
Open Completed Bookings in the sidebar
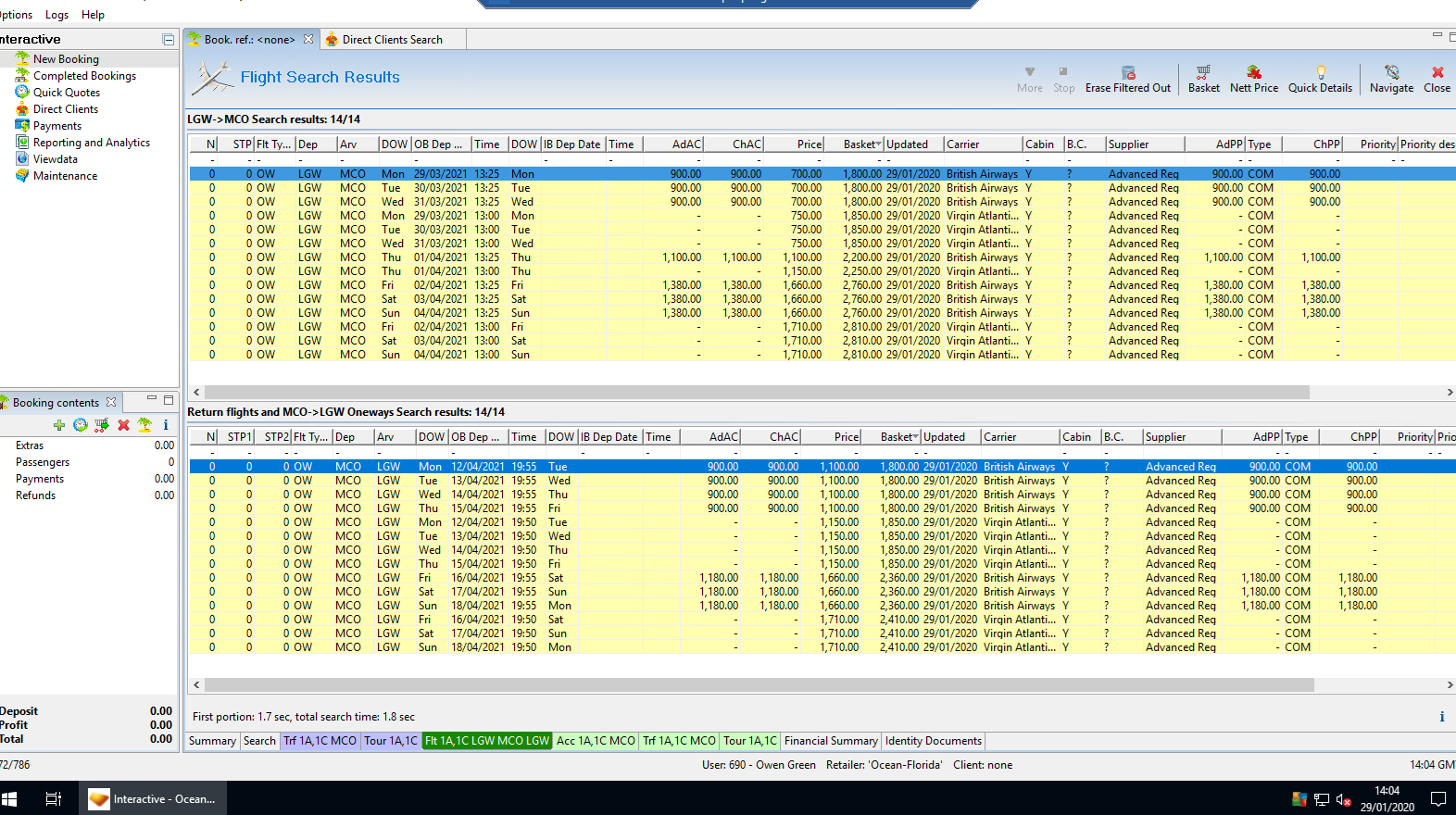(x=84, y=76)
